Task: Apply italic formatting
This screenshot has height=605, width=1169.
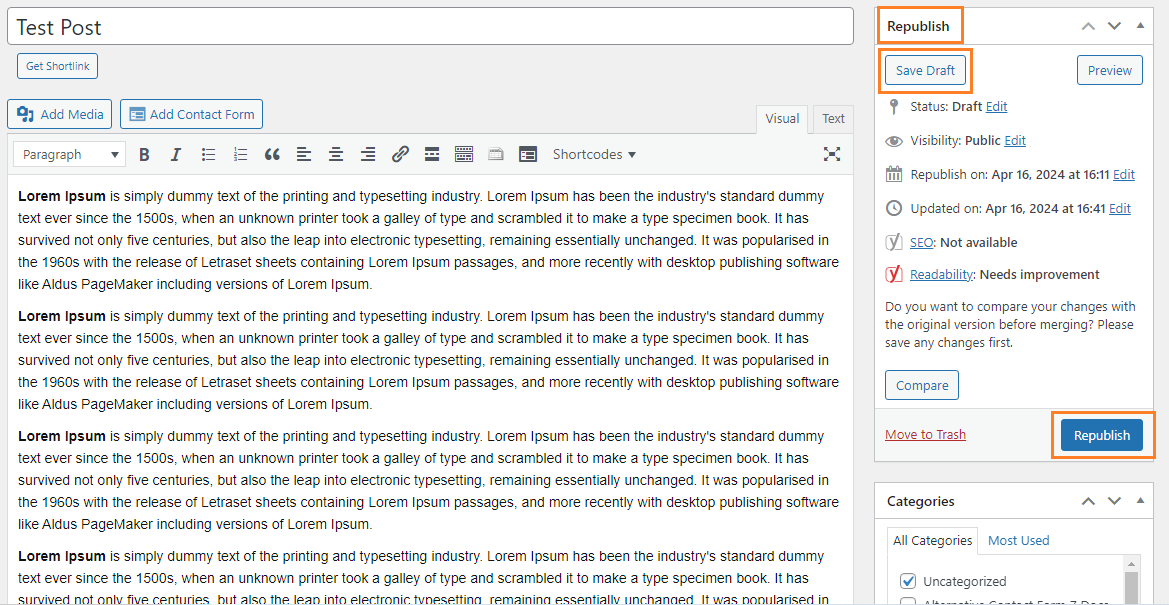Action: tap(176, 154)
